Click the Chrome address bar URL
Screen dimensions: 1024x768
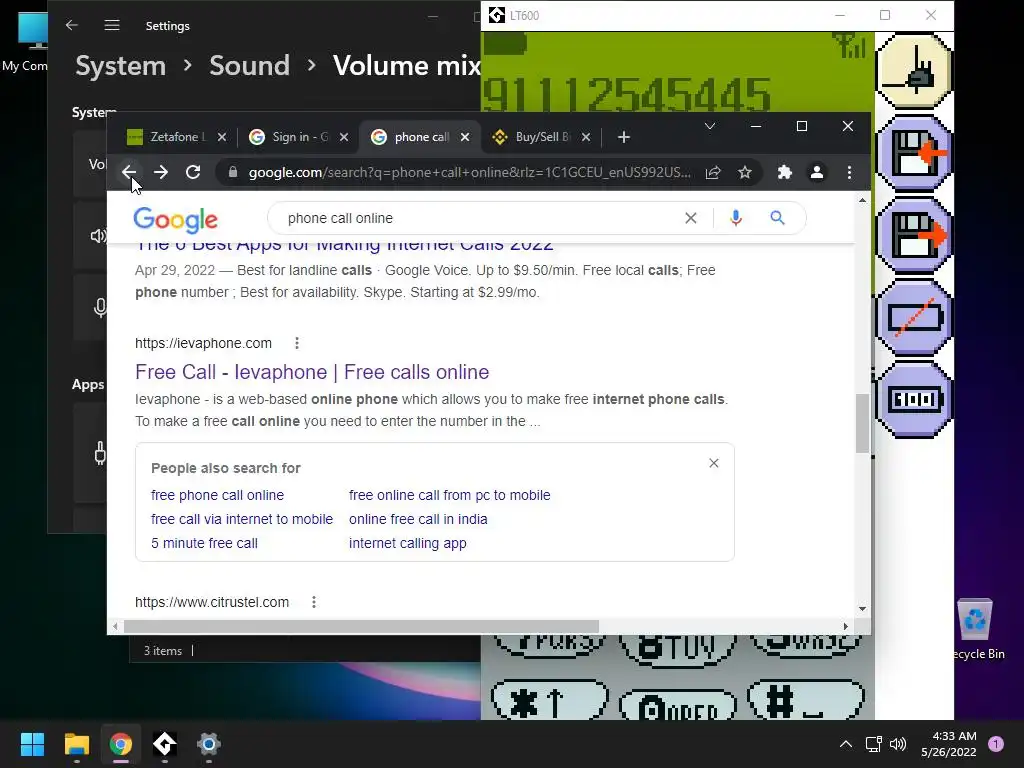[x=470, y=172]
